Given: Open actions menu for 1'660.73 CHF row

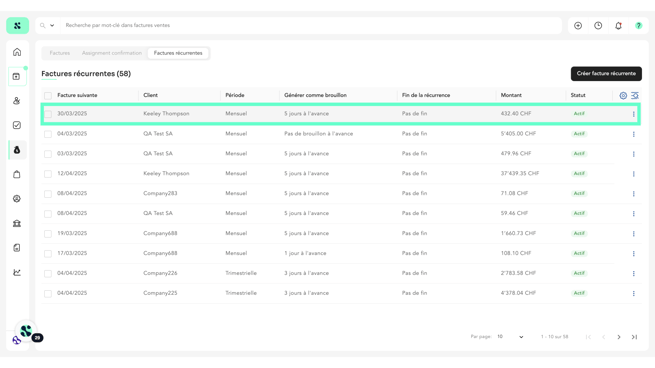Looking at the screenshot, I should click(x=633, y=233).
